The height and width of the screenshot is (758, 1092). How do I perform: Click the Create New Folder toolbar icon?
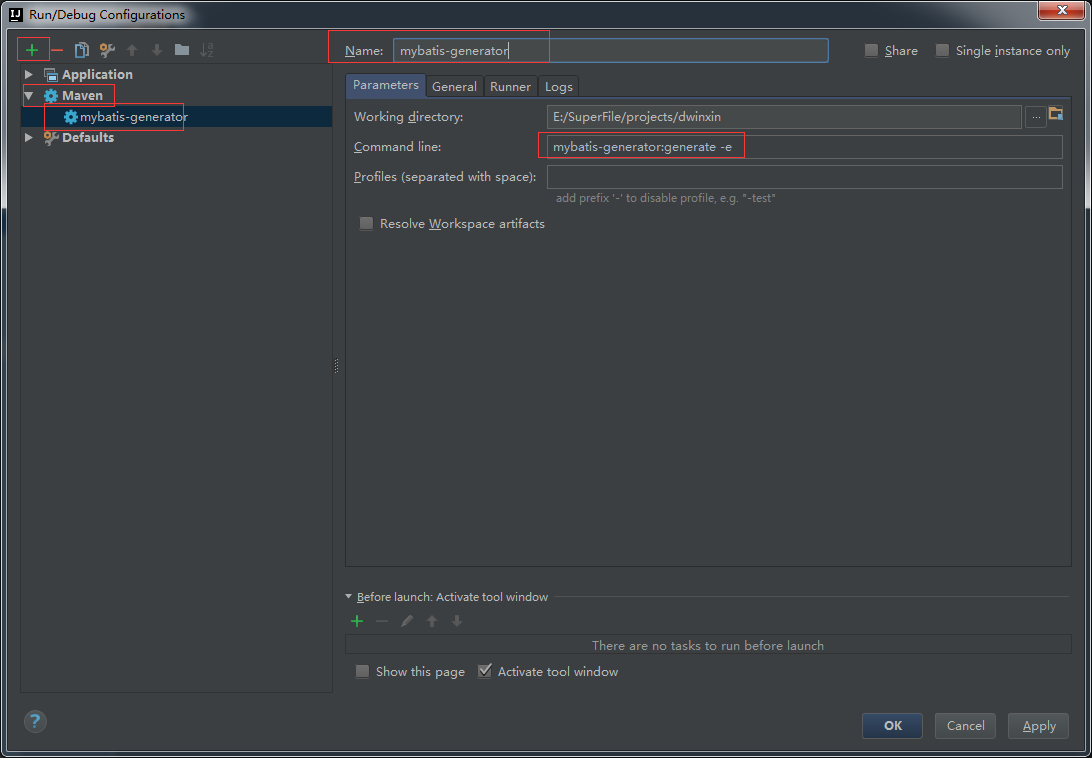coord(182,50)
